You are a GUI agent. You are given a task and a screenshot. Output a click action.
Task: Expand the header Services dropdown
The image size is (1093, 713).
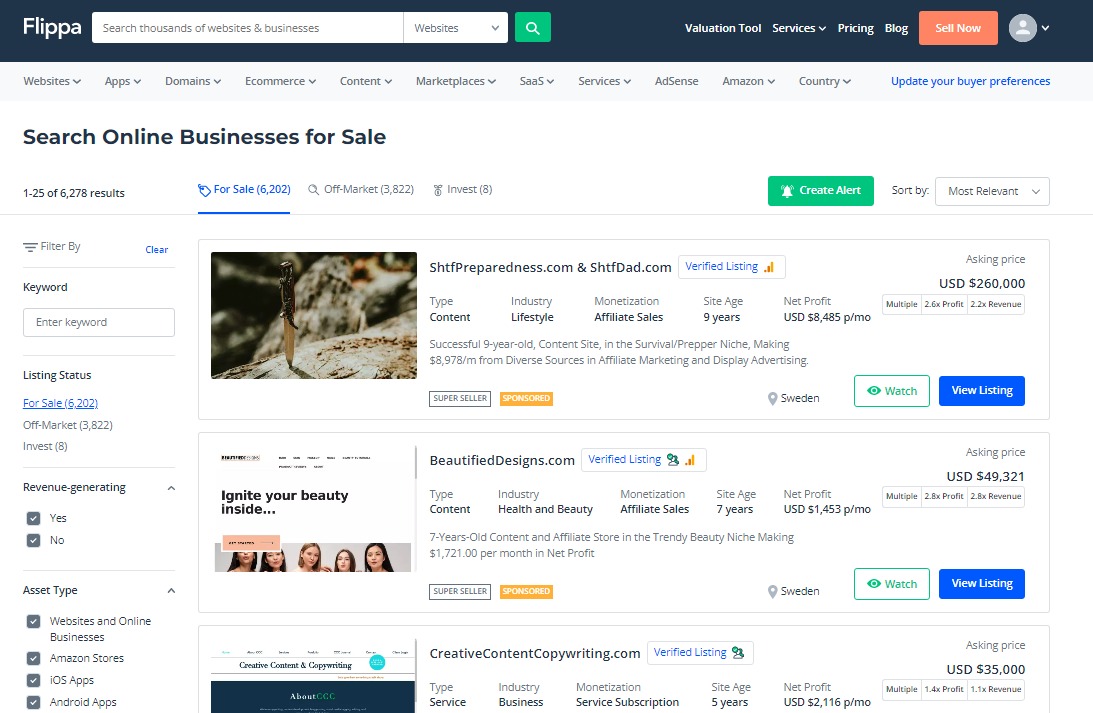click(799, 28)
